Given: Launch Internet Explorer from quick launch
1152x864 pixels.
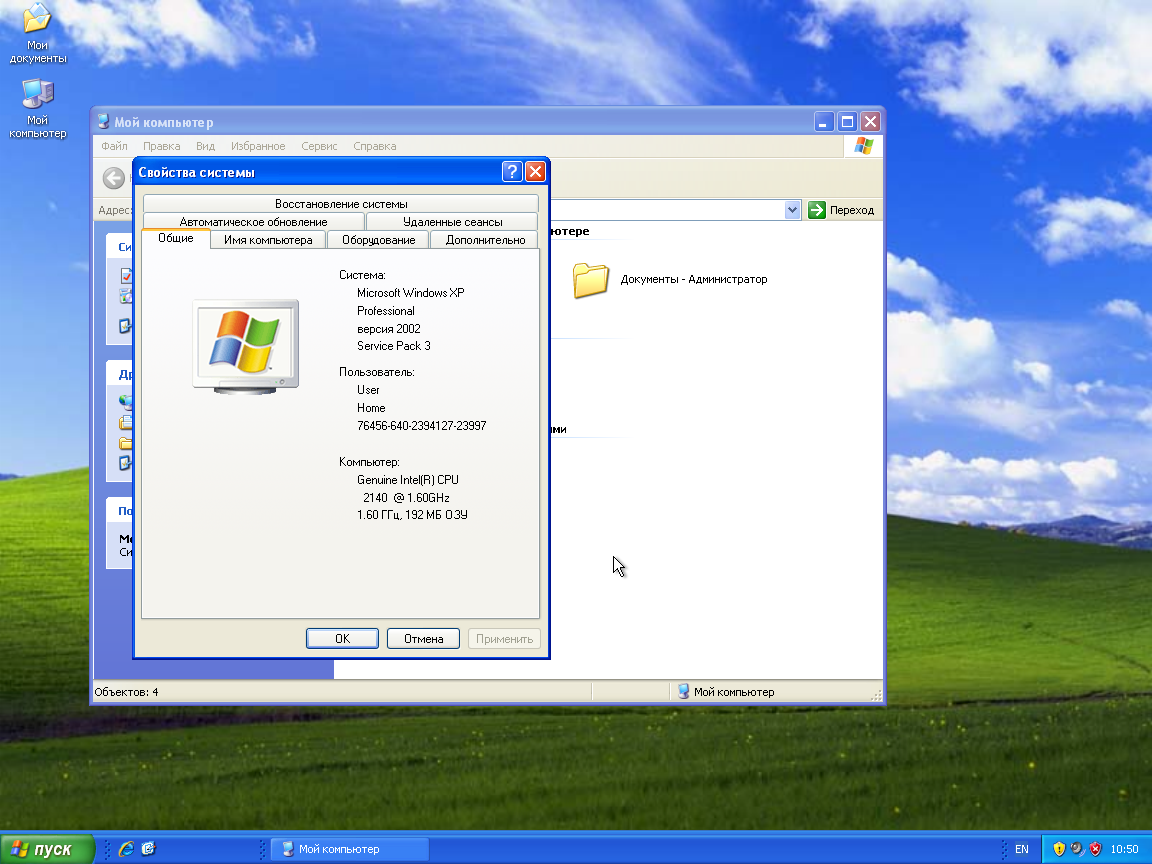Looking at the screenshot, I should [x=126, y=849].
